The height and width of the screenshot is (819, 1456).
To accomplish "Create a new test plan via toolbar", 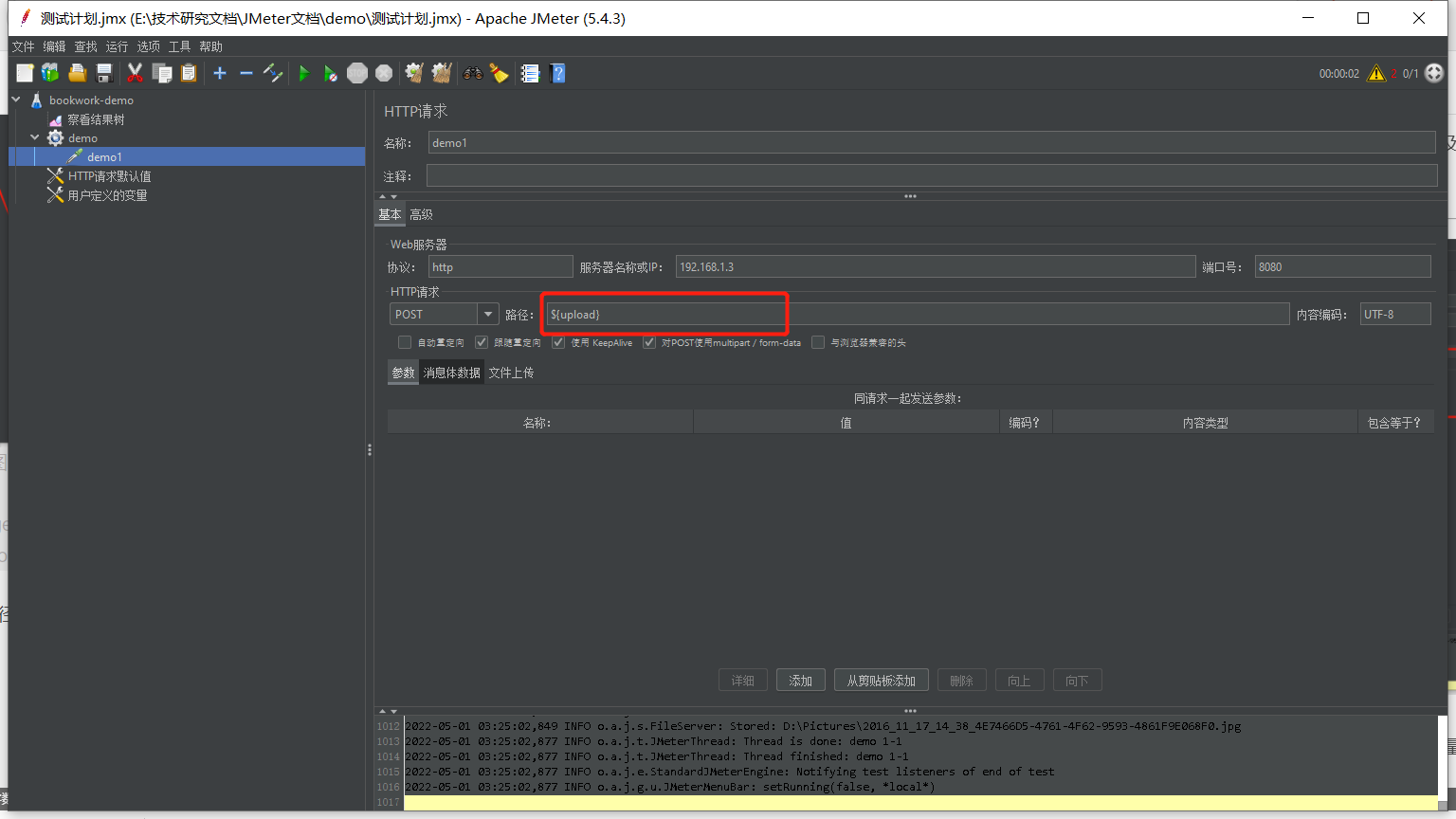I will pos(25,73).
